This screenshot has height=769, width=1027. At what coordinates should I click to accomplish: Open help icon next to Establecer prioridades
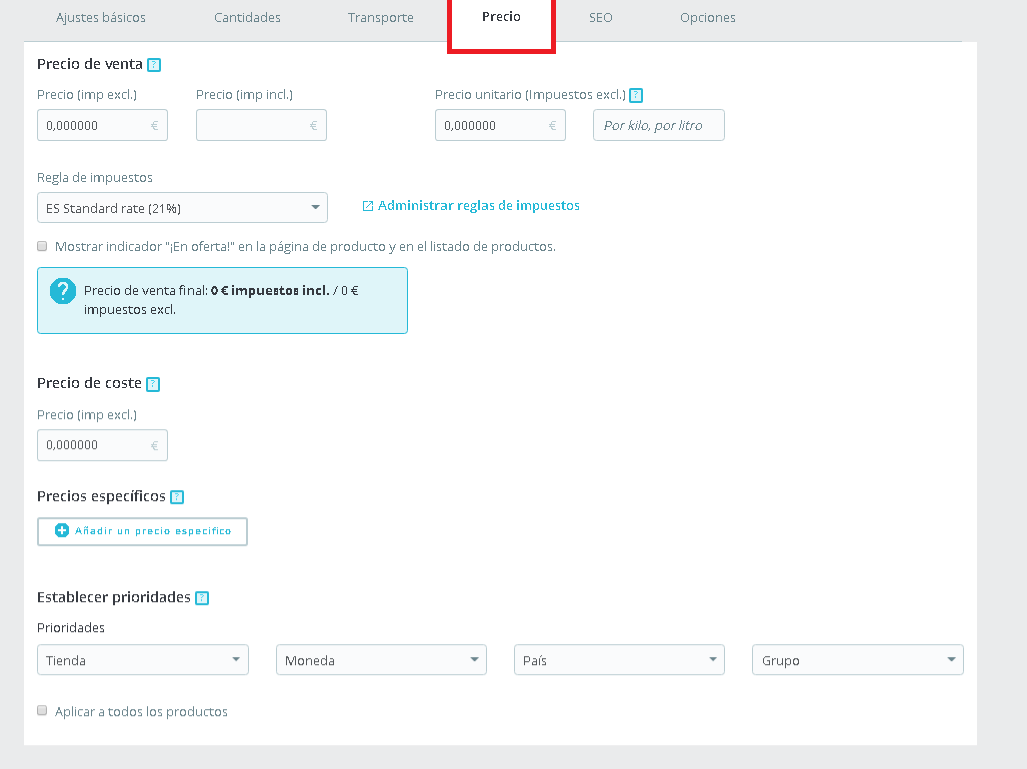click(202, 598)
